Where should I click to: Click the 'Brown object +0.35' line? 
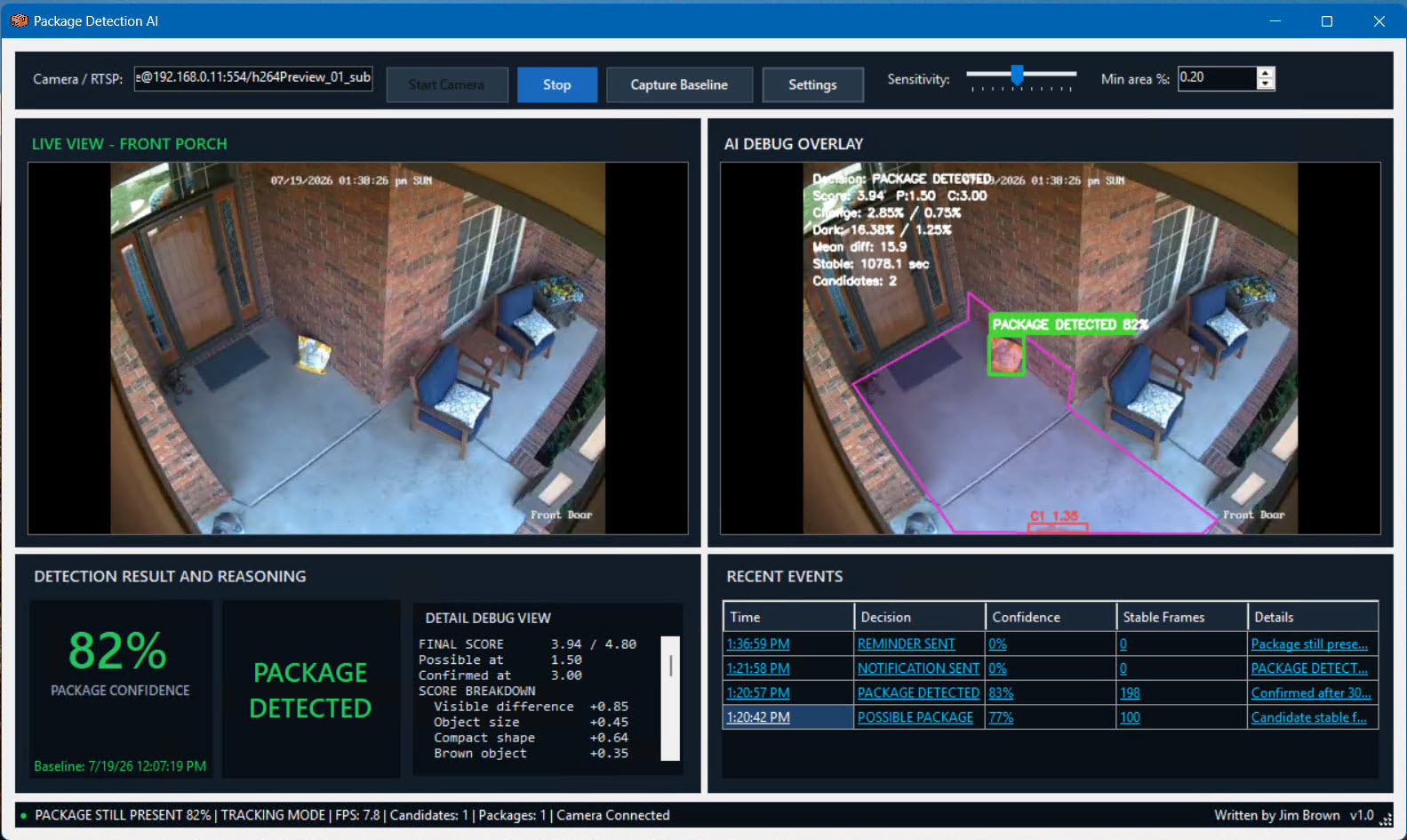coord(531,753)
